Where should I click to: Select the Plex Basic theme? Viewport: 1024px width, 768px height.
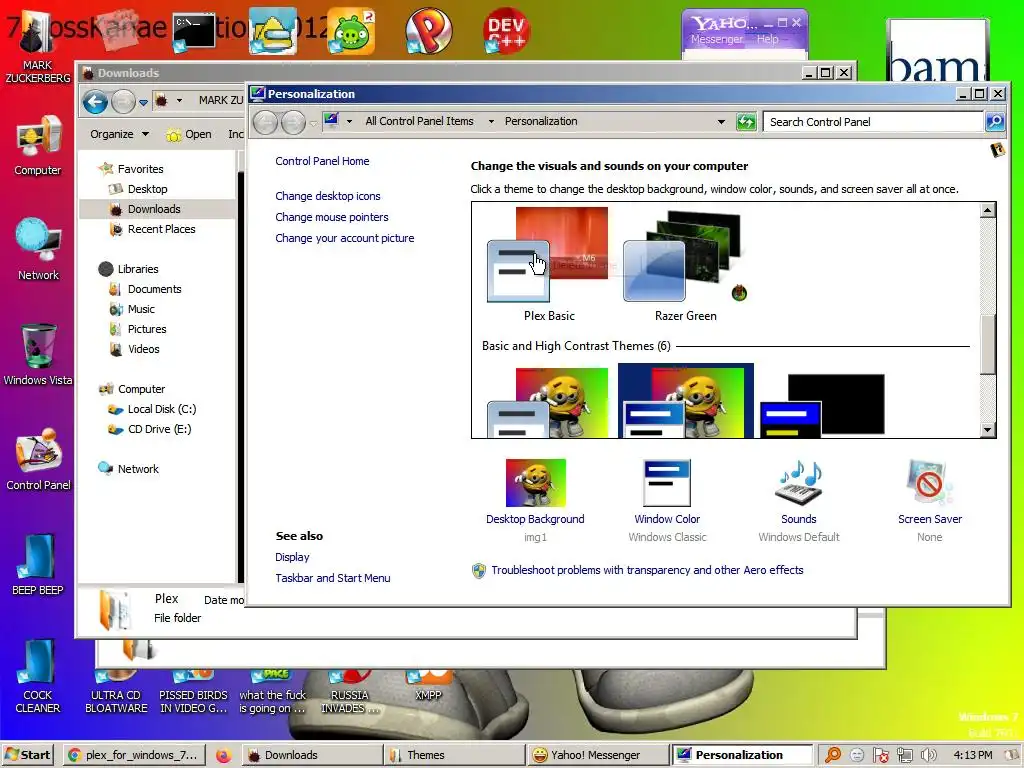click(x=549, y=264)
